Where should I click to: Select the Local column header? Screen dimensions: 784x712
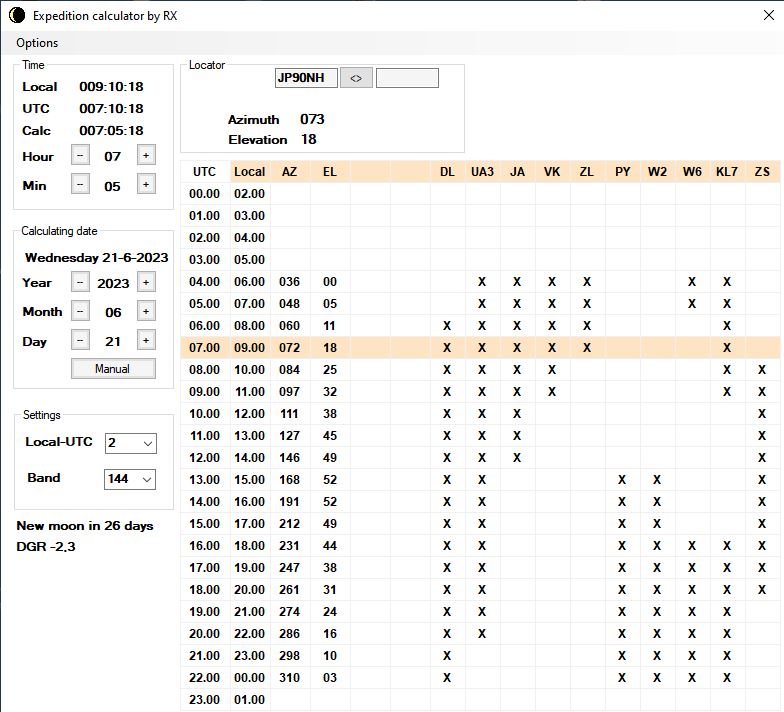[250, 172]
